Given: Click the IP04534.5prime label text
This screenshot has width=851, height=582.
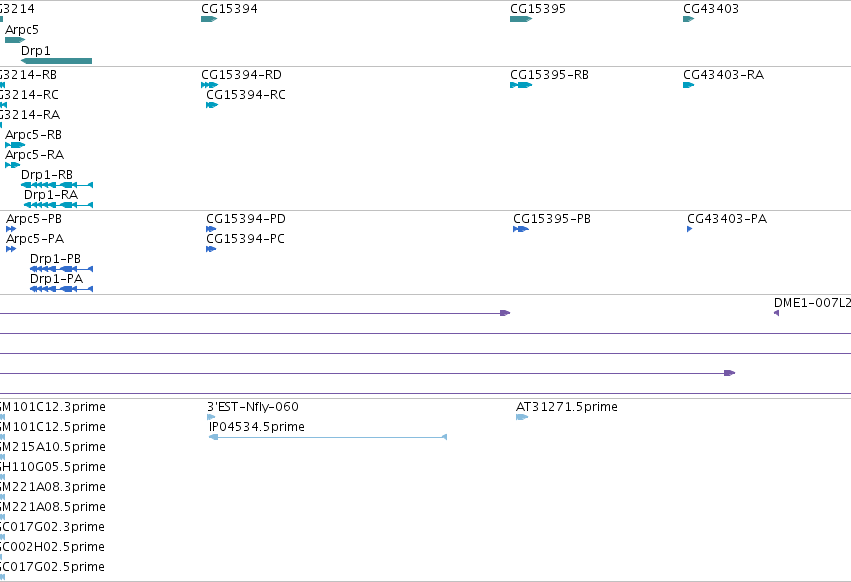Looking at the screenshot, I should coord(257,427).
